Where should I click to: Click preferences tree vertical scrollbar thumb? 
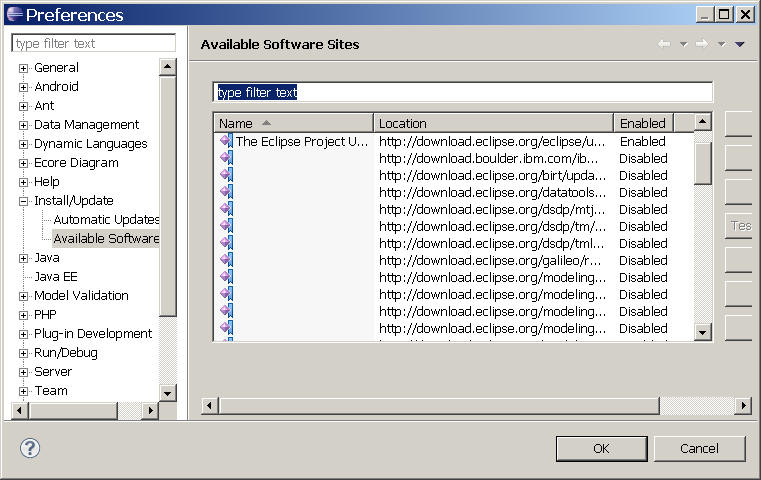click(x=167, y=196)
